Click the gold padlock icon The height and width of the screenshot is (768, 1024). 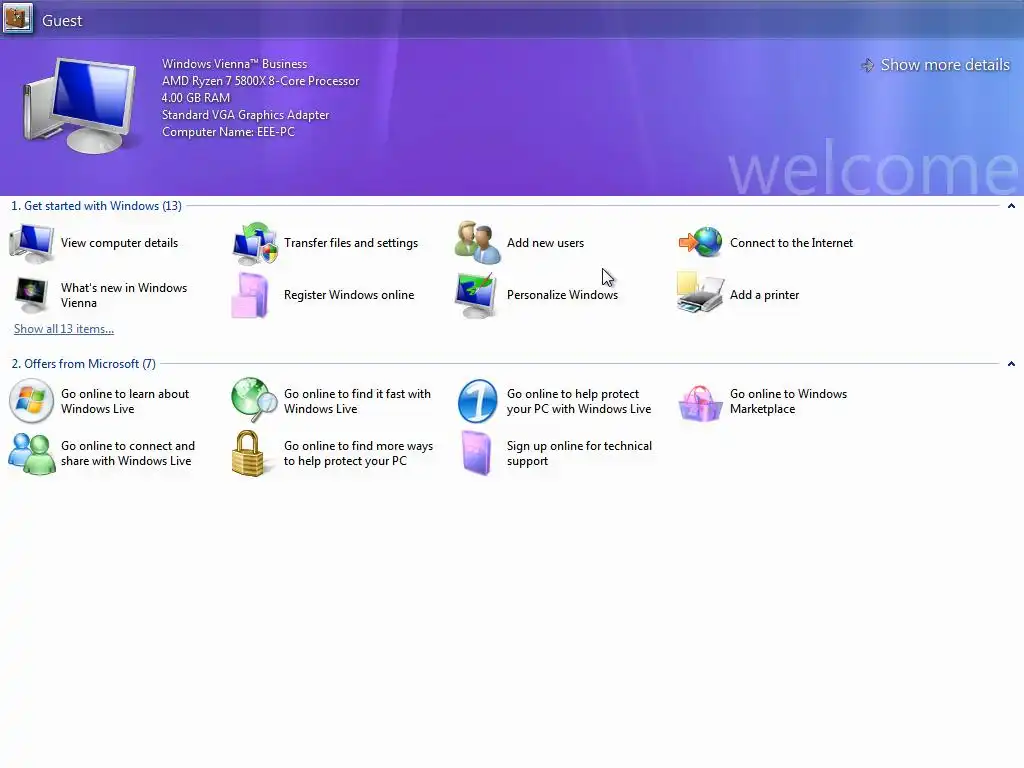tap(248, 453)
